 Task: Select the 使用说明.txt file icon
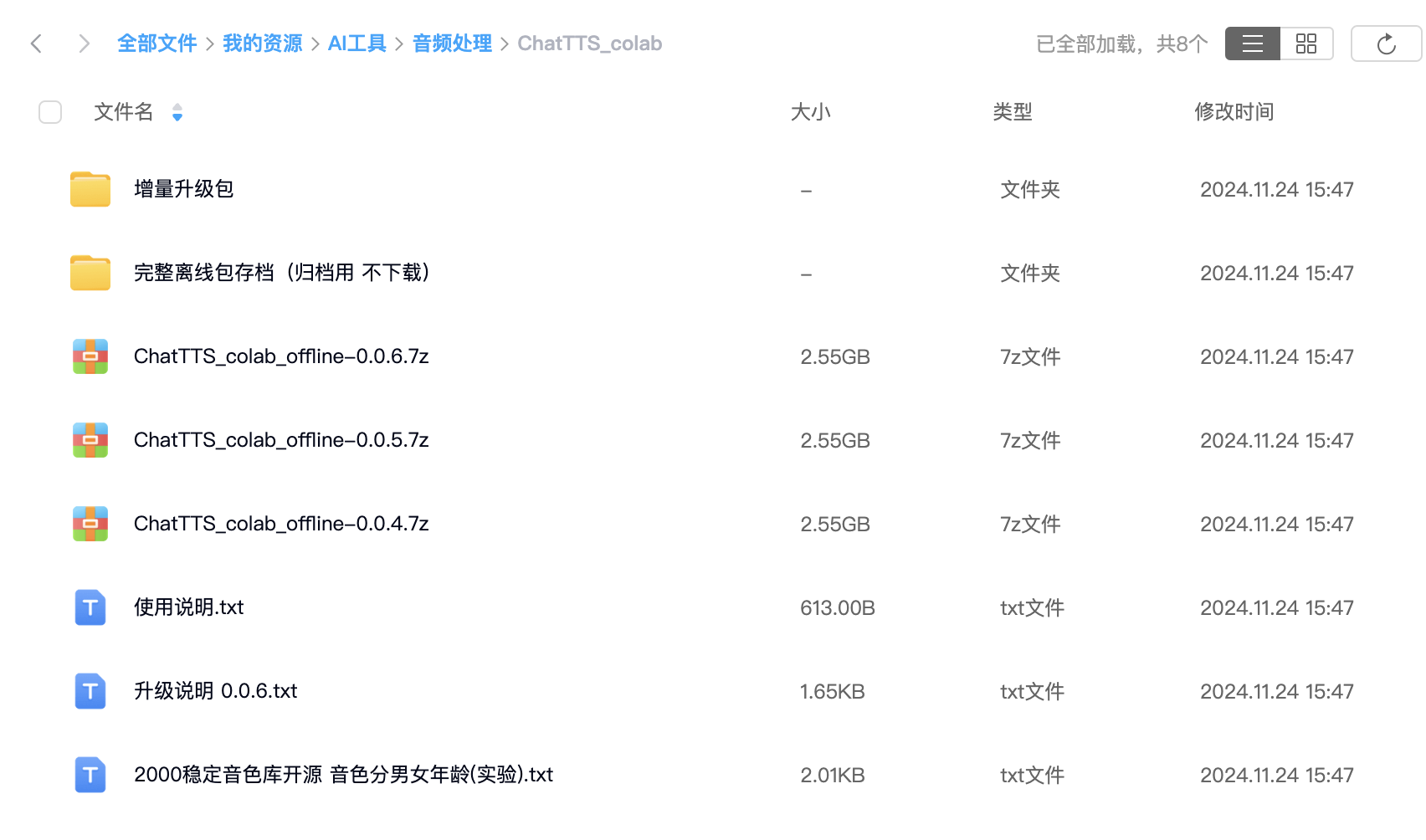point(90,607)
